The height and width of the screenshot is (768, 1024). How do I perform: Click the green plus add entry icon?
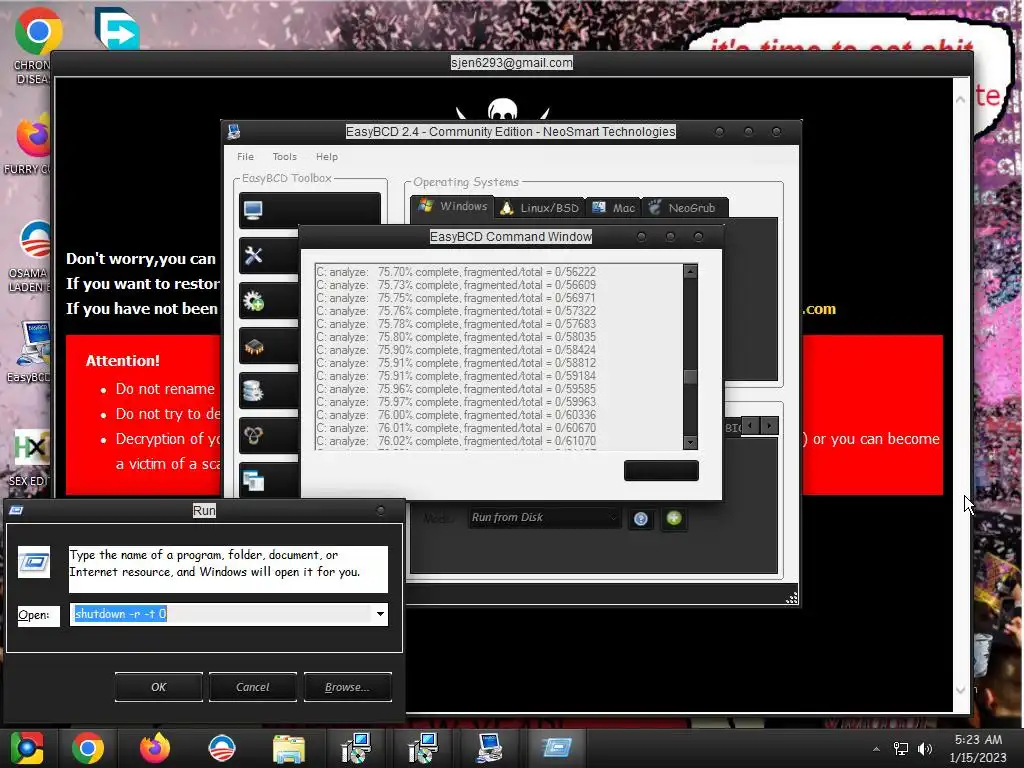[x=674, y=519]
